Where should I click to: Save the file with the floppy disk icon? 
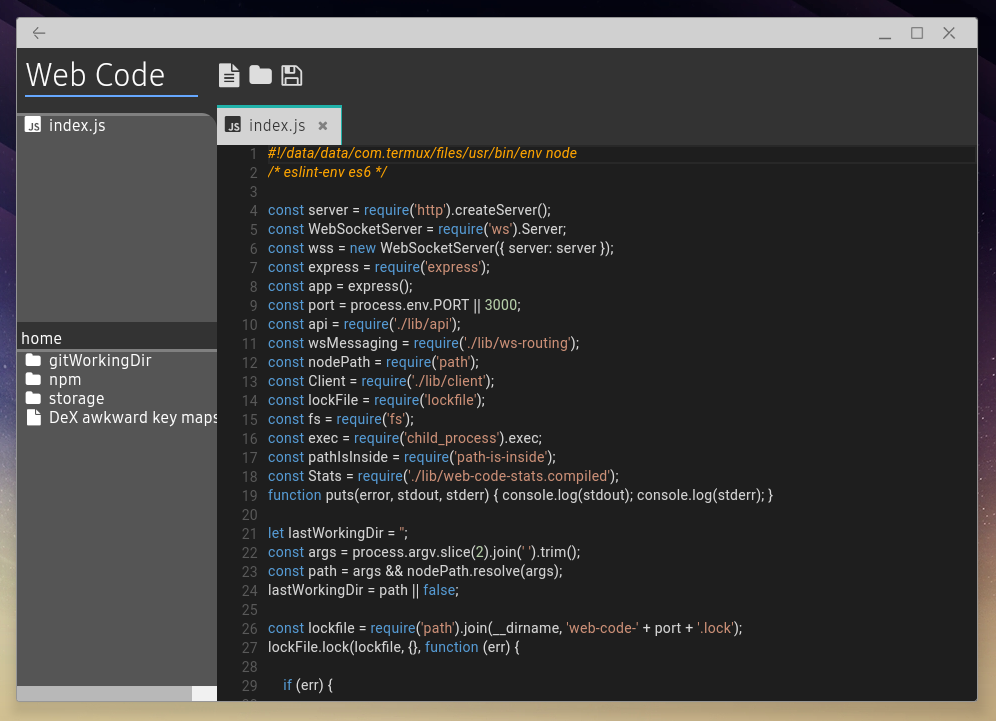pyautogui.click(x=291, y=75)
